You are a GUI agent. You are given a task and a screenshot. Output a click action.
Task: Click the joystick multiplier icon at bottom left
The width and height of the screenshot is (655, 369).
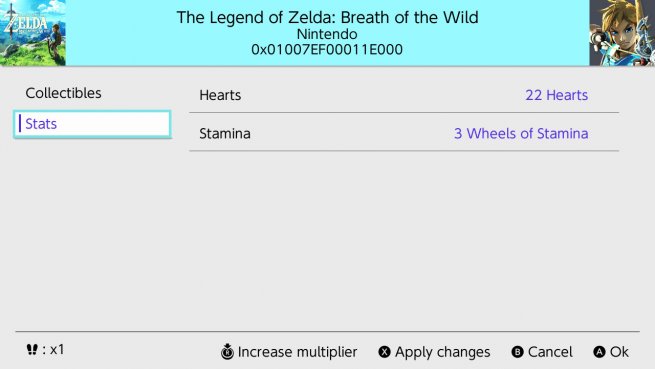pyautogui.click(x=32, y=349)
